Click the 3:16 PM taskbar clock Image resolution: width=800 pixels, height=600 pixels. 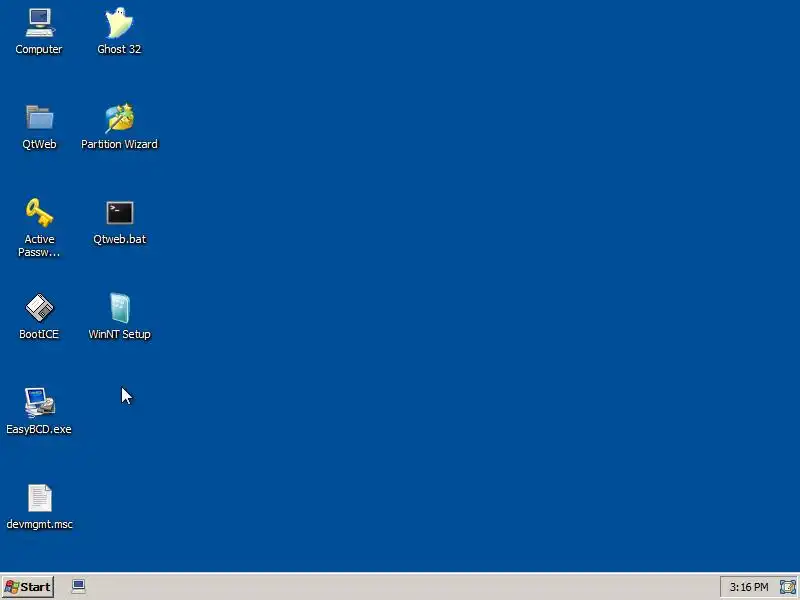tap(748, 587)
